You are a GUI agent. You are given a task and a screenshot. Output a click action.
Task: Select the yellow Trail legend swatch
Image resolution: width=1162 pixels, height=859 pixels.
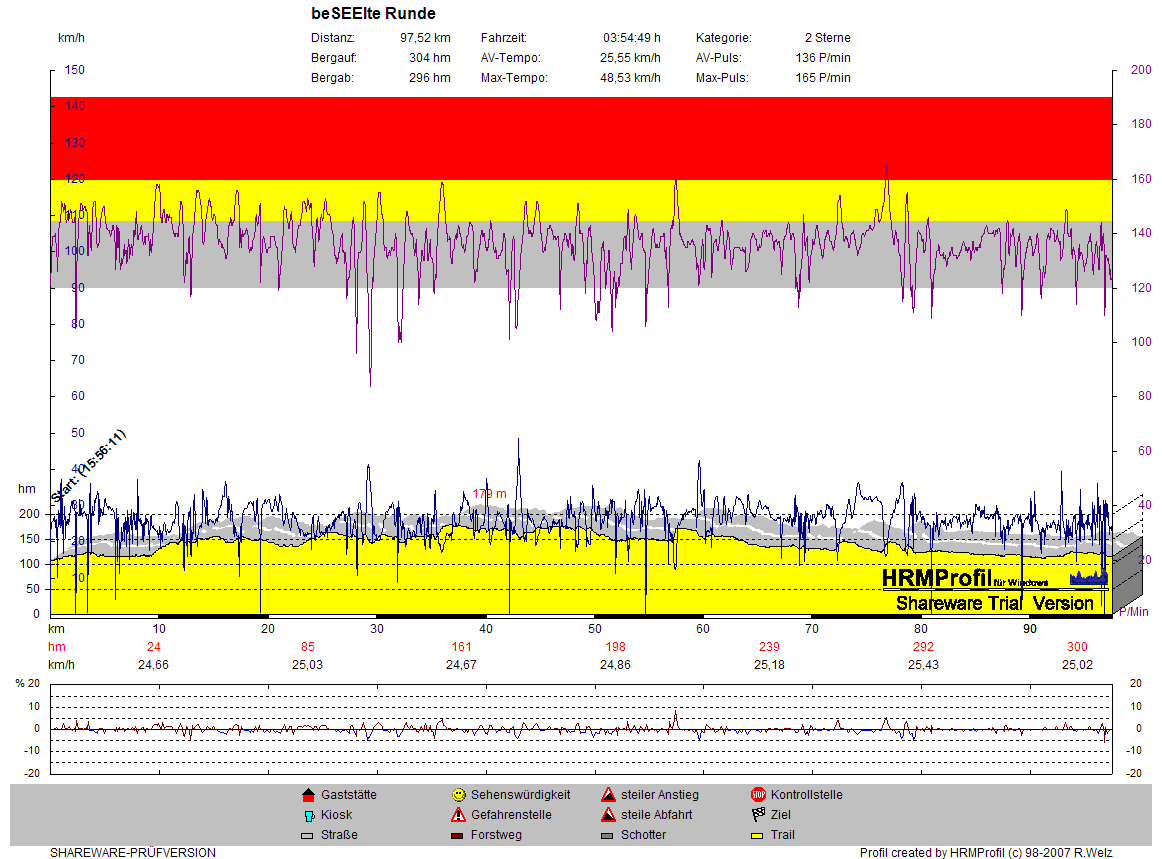[x=758, y=835]
